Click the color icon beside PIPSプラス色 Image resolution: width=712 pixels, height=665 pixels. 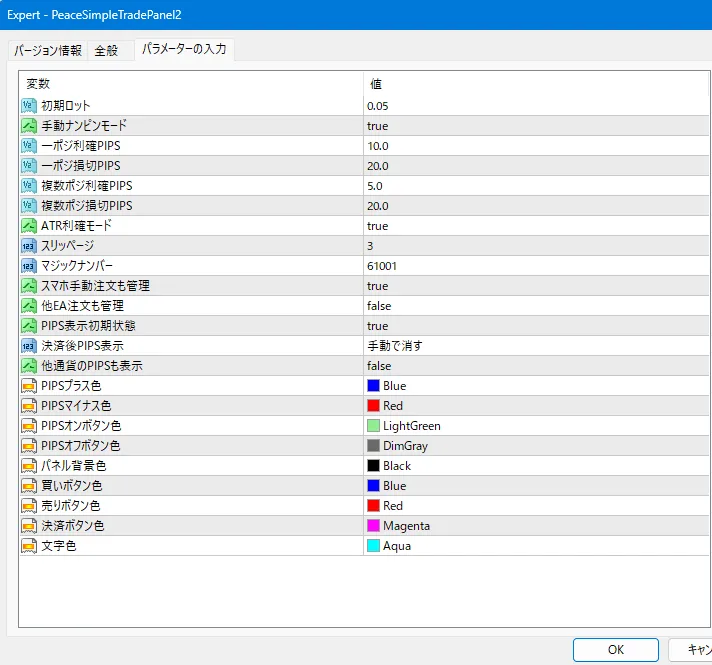tap(29, 386)
